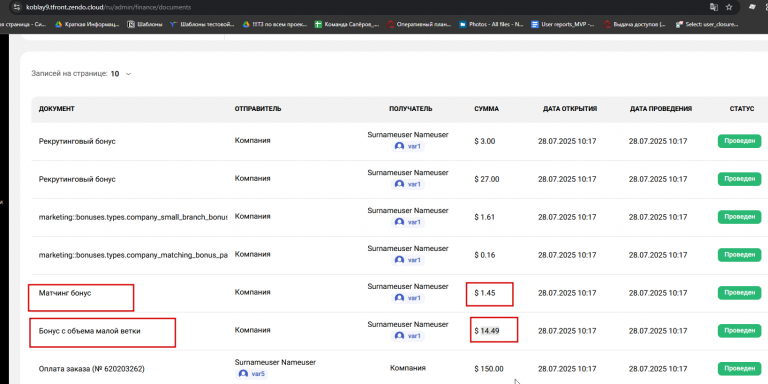This screenshot has width=768, height=384.
Task: Open the 'Photos - All files' bookmark
Action: pos(492,24)
